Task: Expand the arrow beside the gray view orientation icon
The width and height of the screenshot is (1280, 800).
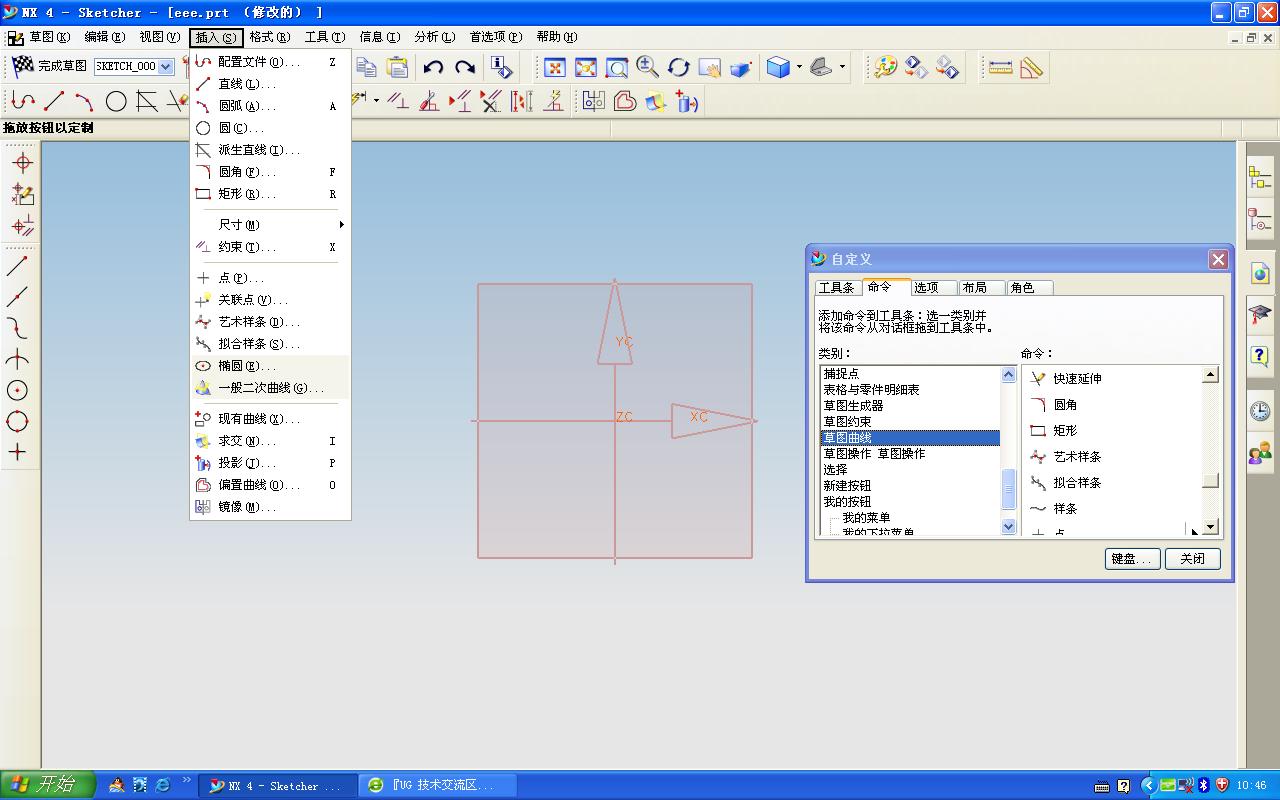Action: 842,67
